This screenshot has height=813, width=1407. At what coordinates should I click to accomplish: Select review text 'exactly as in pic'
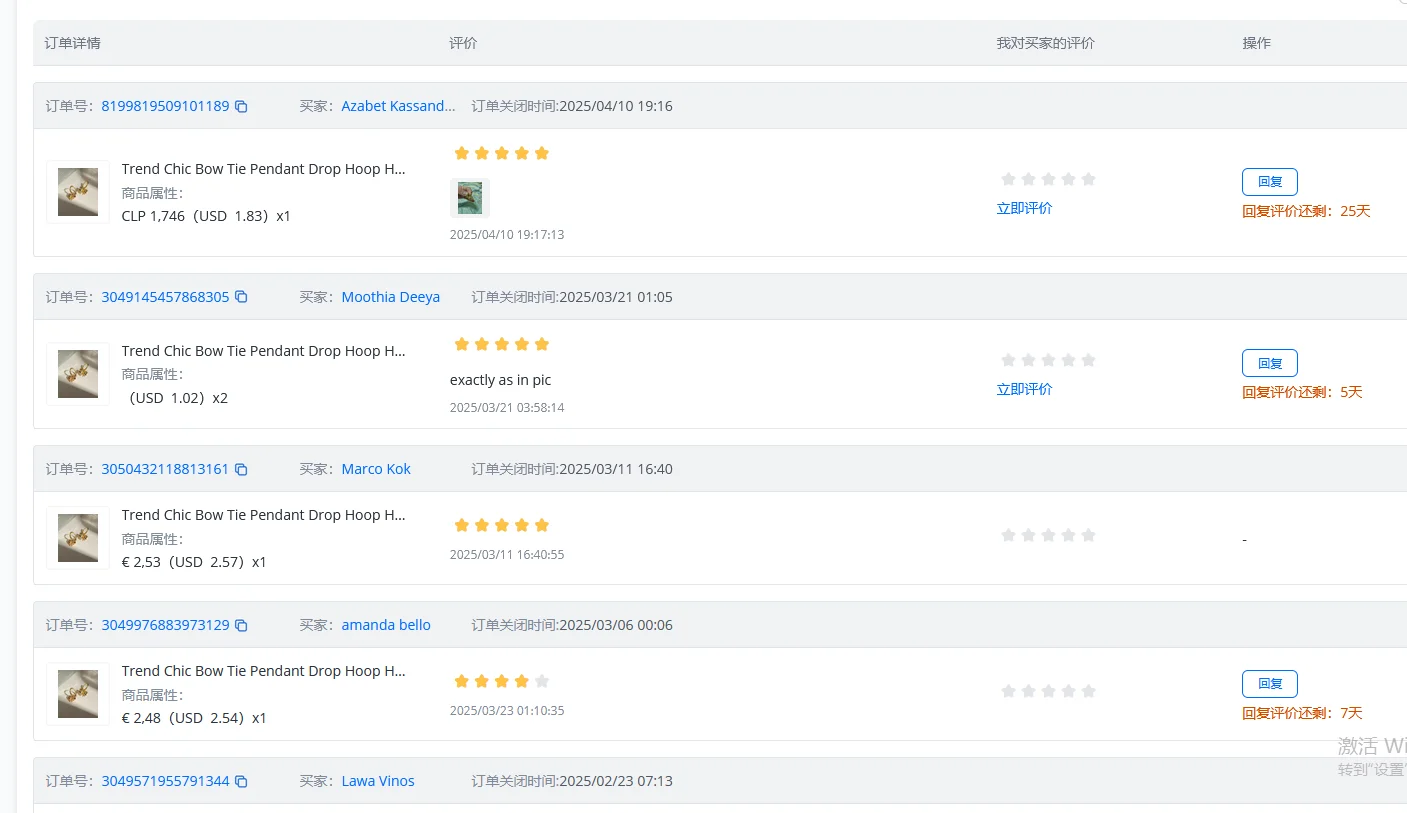(x=500, y=380)
